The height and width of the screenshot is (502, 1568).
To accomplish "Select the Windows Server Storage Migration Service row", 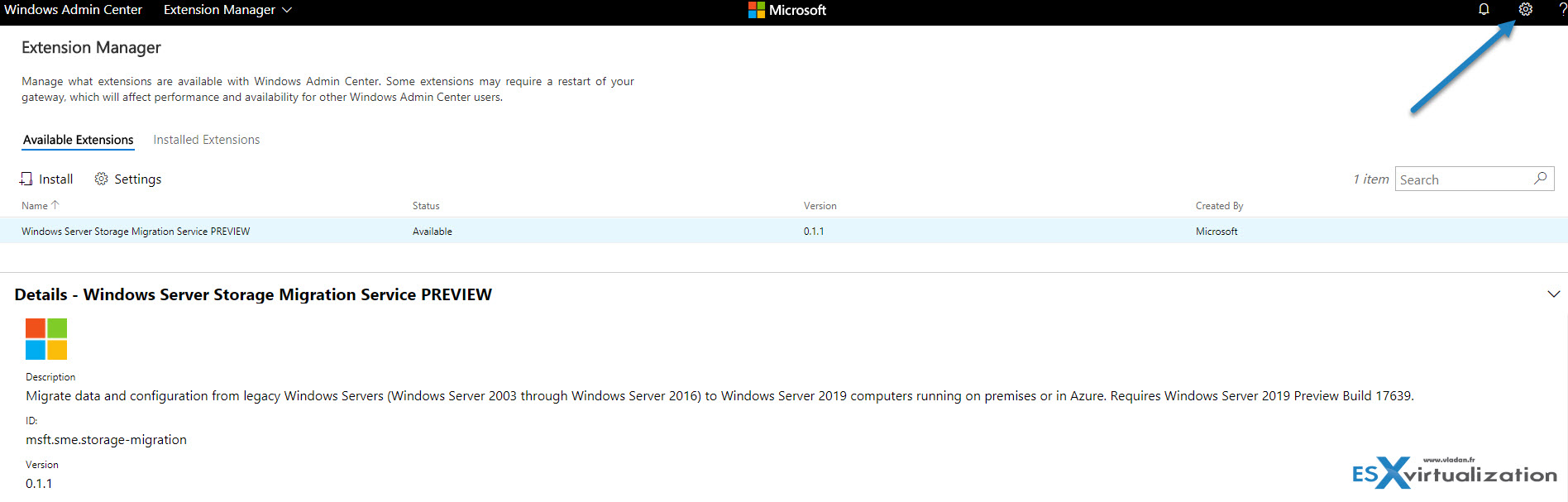I will [784, 231].
